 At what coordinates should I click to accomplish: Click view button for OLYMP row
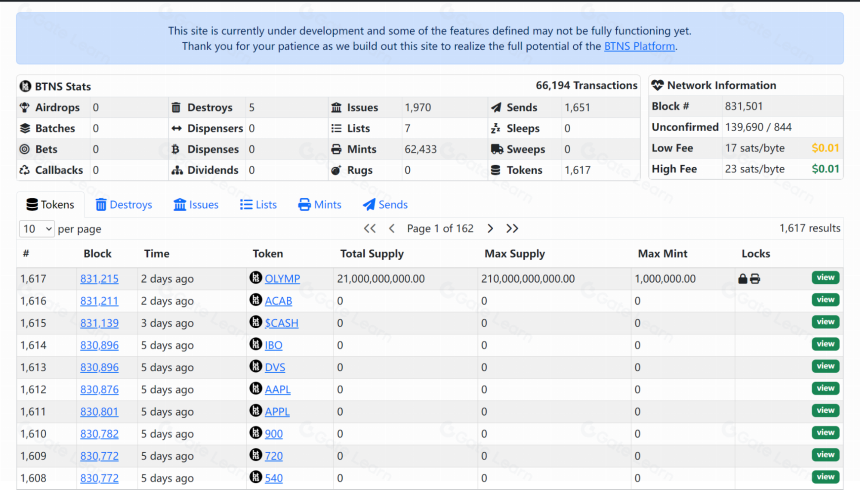pos(825,278)
